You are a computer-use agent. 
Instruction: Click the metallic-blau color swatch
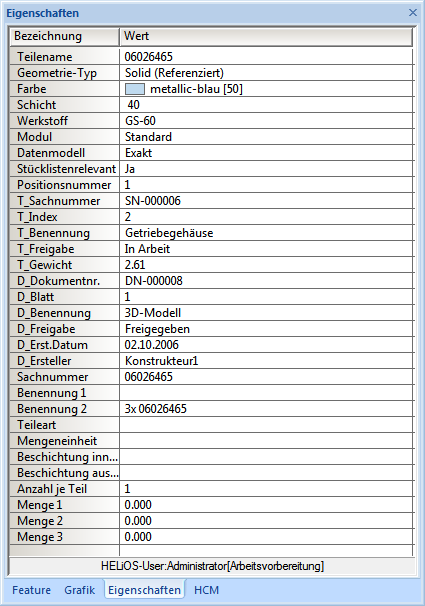coord(135,89)
